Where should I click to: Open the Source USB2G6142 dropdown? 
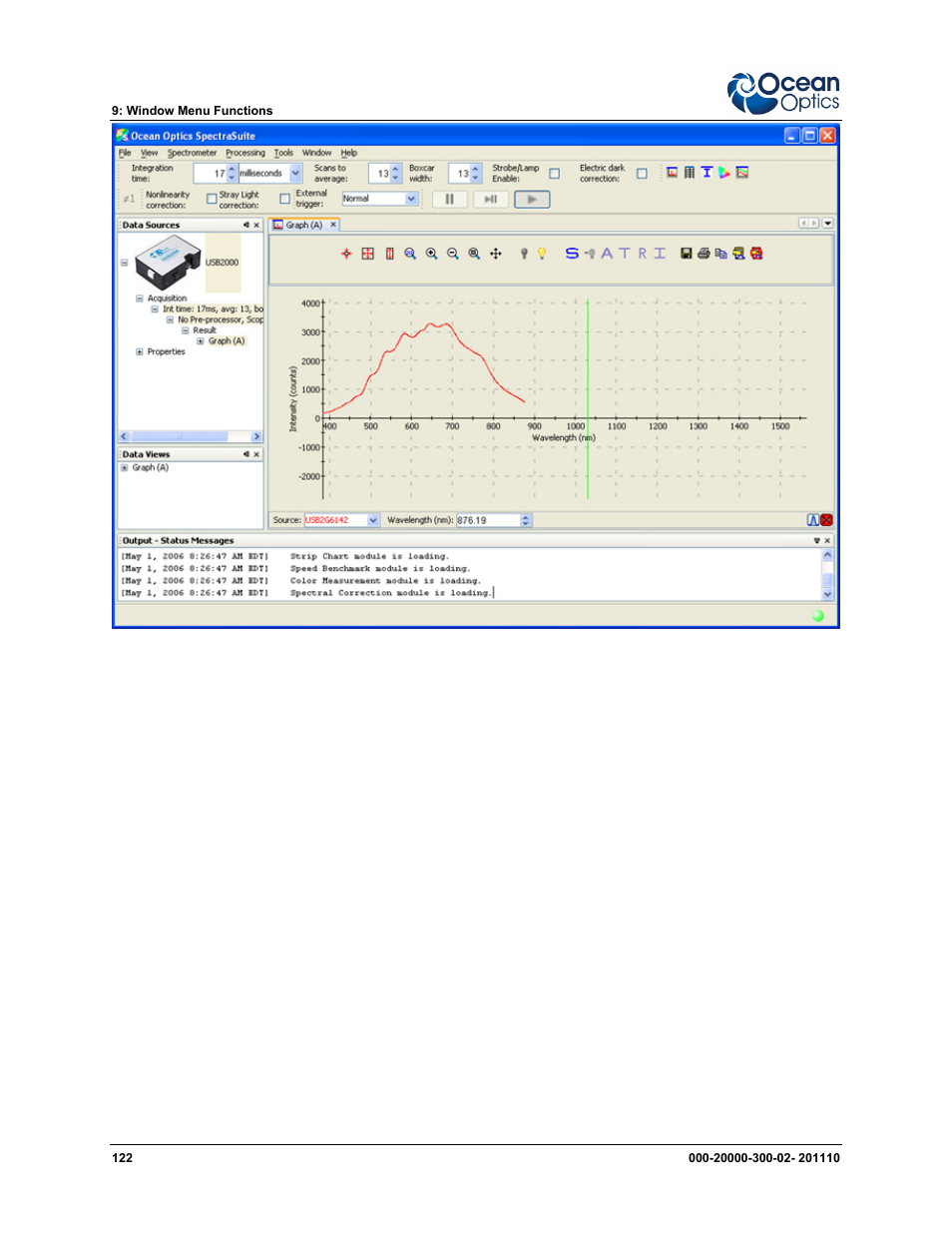click(373, 520)
